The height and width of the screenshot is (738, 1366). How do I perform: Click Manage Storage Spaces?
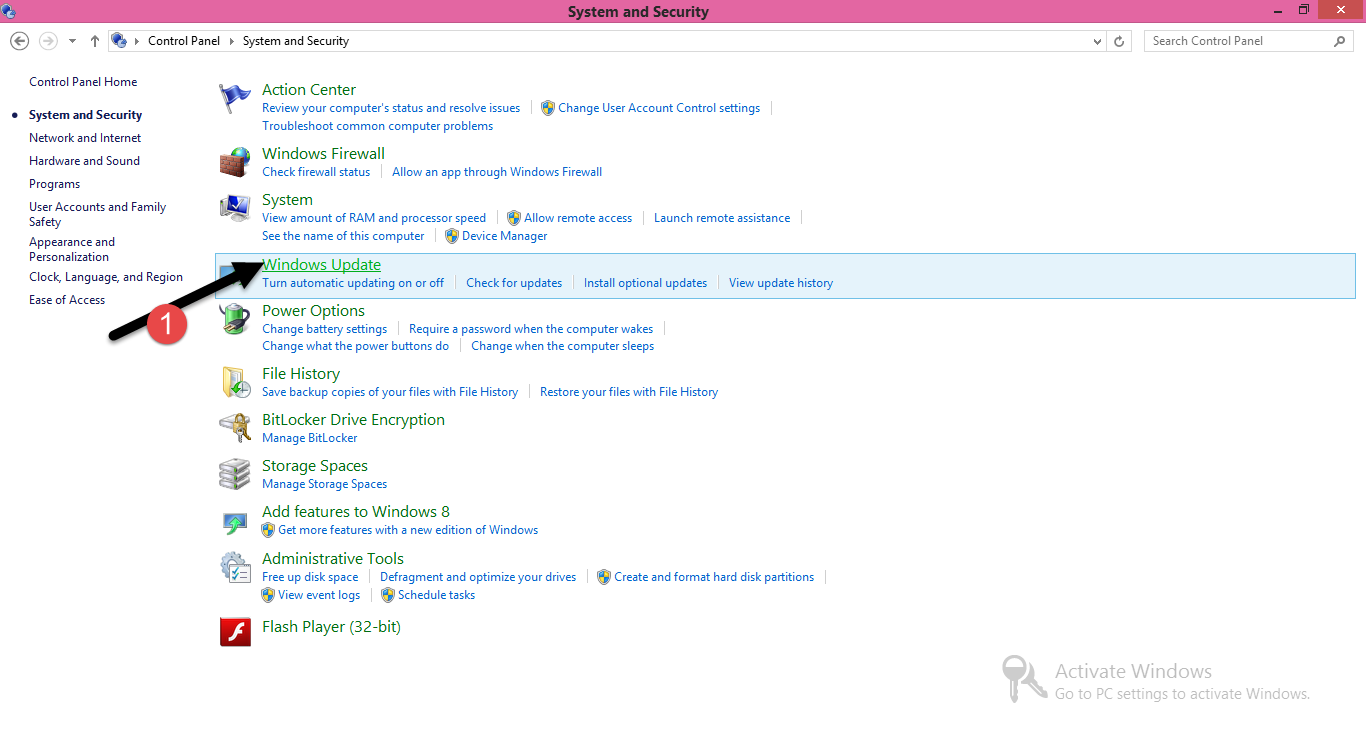(324, 484)
